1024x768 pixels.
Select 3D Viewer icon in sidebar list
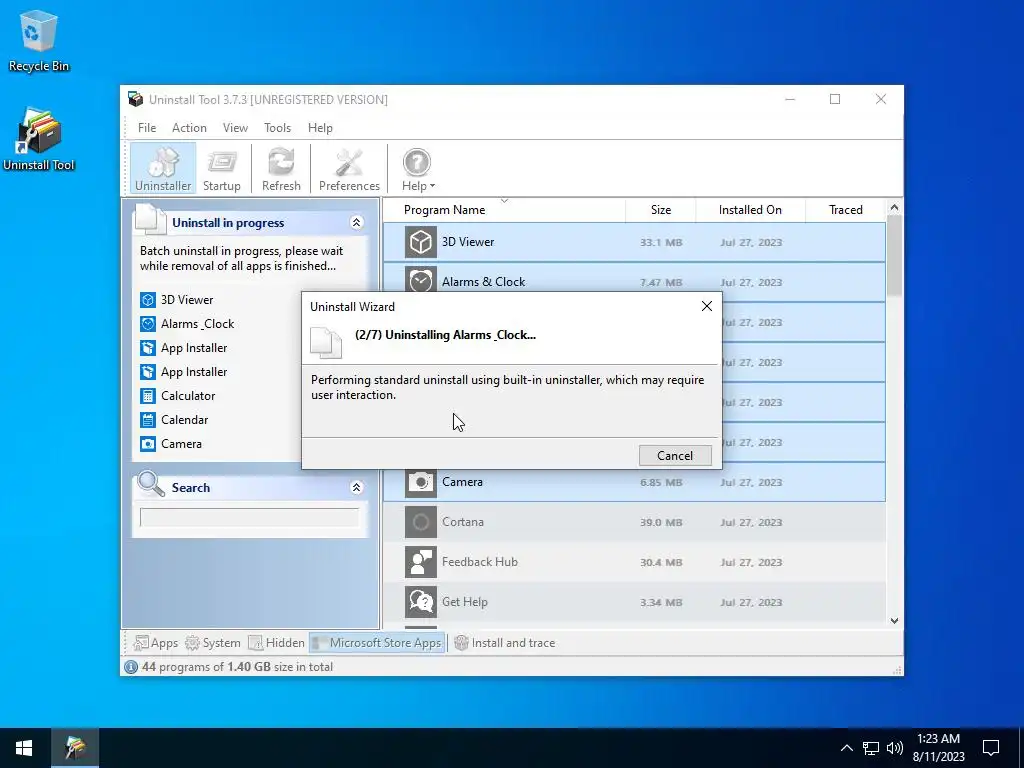[x=148, y=300]
